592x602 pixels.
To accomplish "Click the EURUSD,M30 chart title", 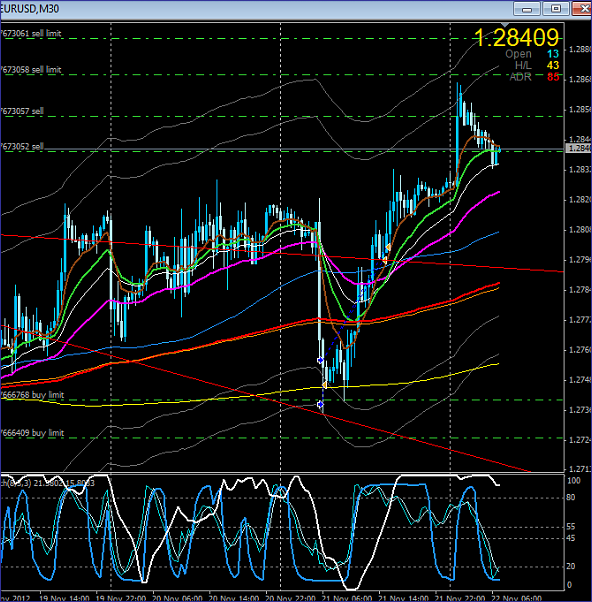I will coord(30,8).
